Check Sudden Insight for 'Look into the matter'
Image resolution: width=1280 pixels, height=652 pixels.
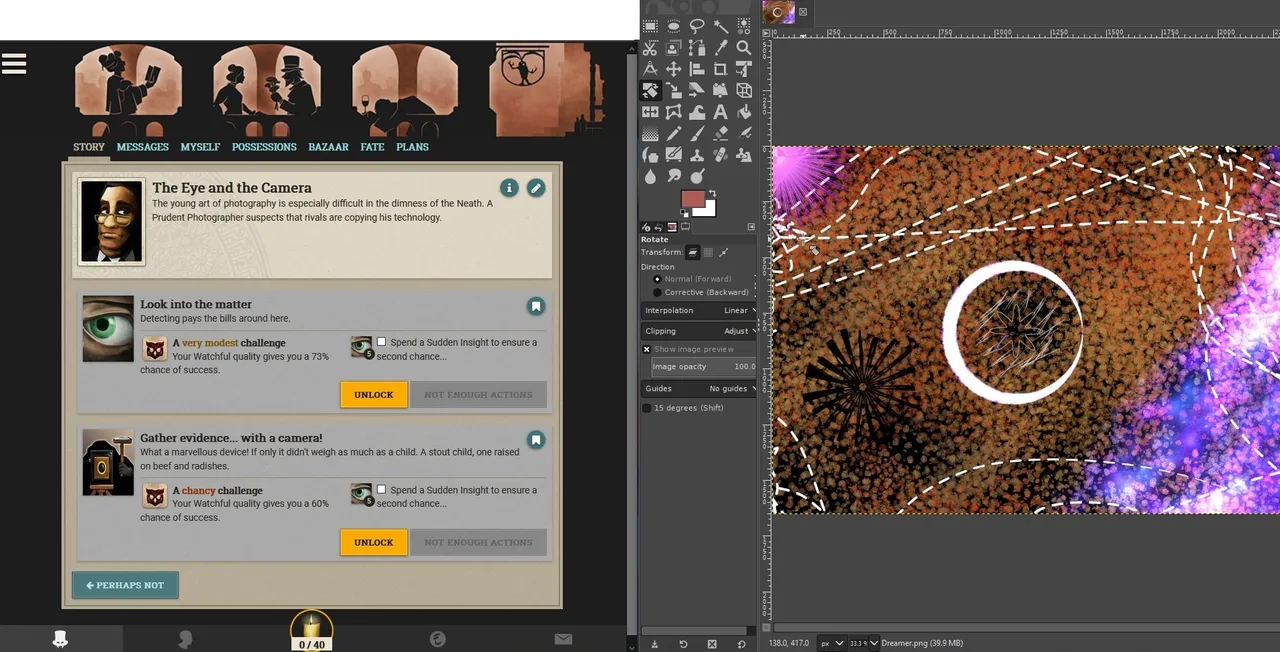coord(381,342)
